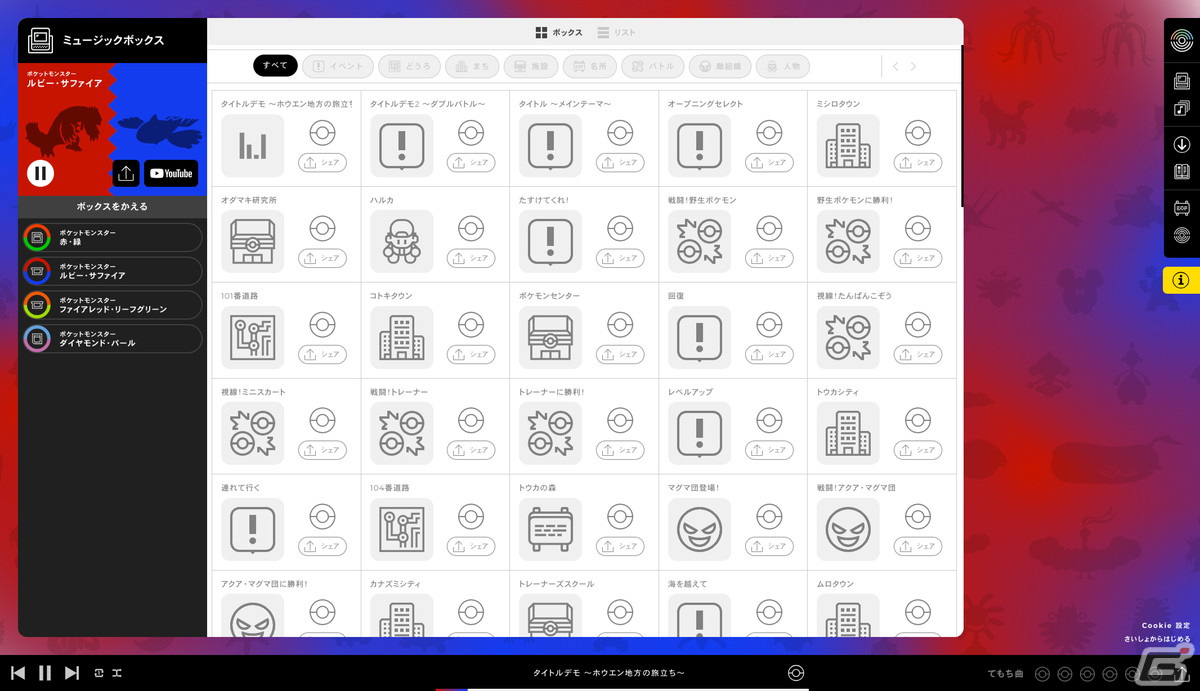Select the ボックス box view tab
1200x691 pixels.
[559, 33]
